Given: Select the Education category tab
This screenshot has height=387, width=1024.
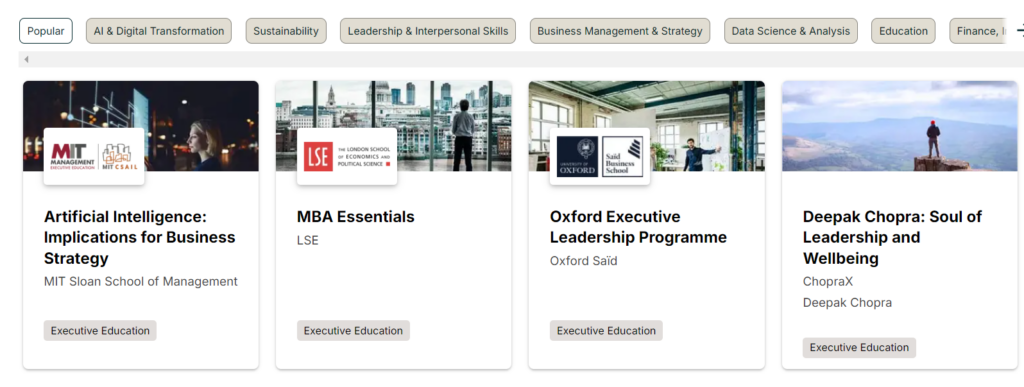Looking at the screenshot, I should click(x=903, y=31).
